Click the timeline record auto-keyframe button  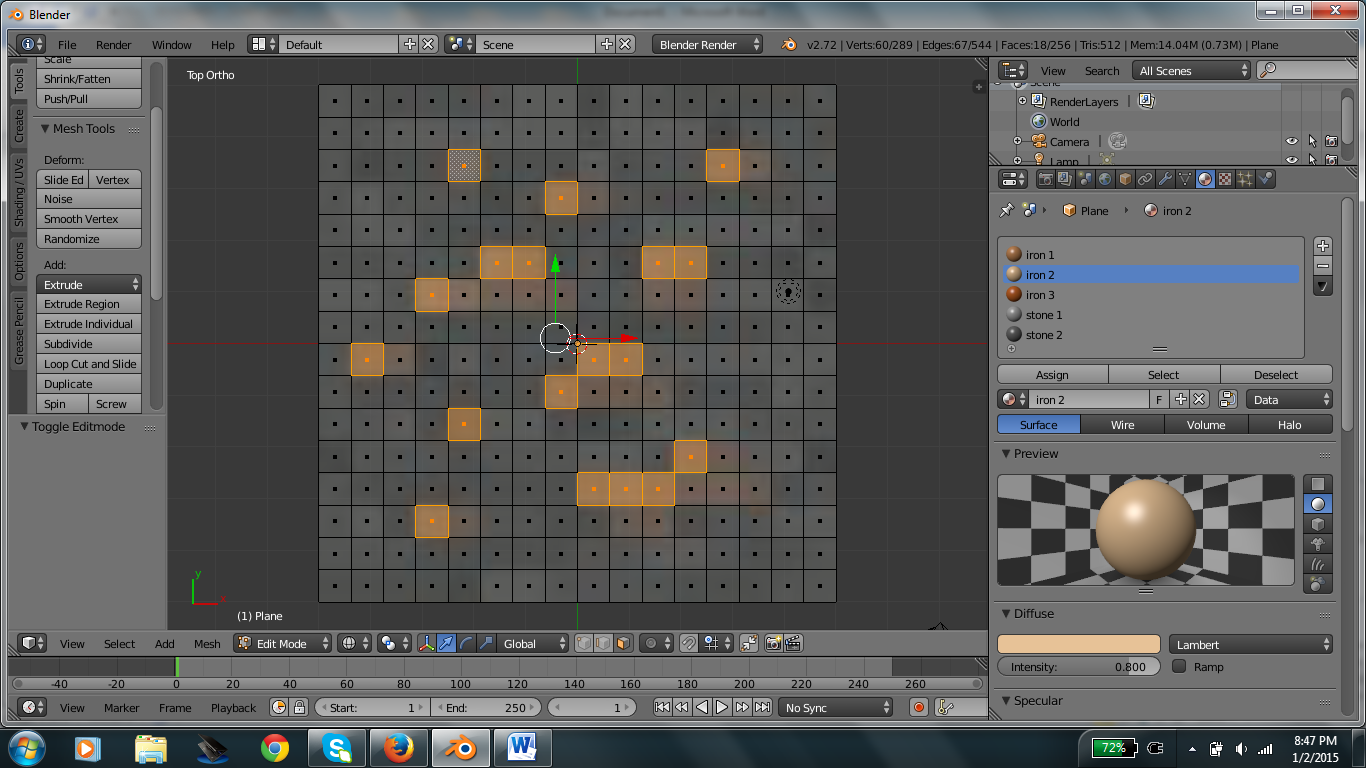click(919, 707)
